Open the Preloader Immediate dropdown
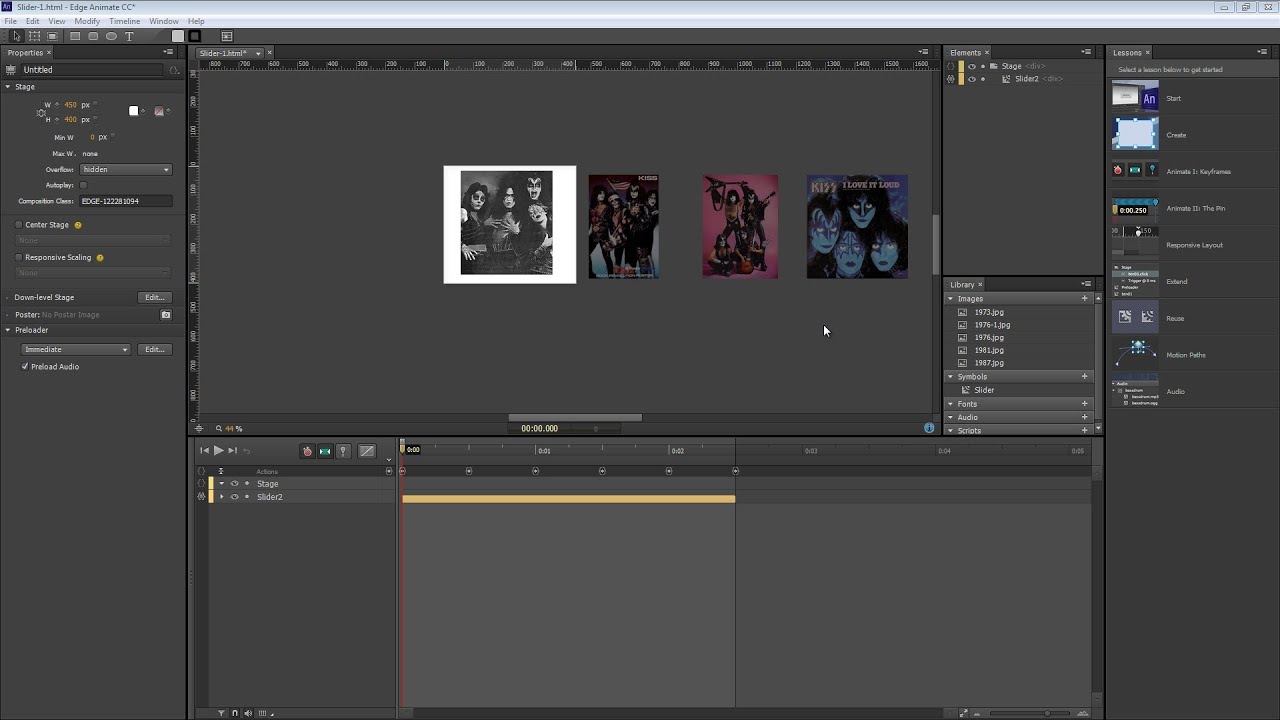This screenshot has width=1280, height=720. [75, 350]
